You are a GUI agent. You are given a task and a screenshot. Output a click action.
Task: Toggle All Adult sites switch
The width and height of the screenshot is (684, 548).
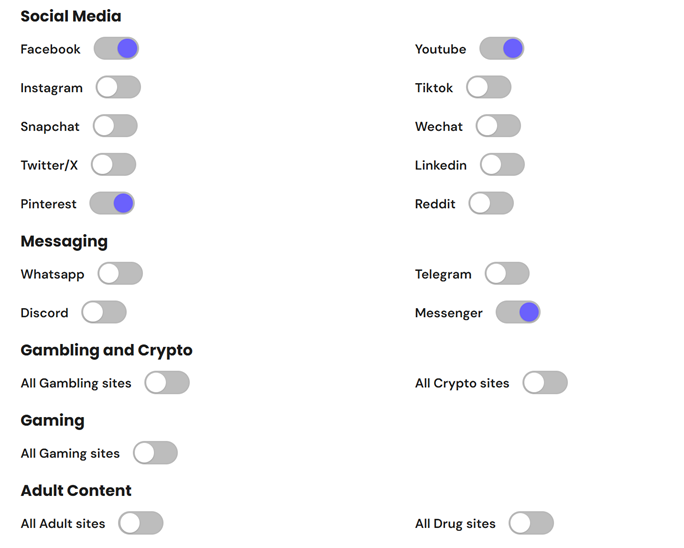click(141, 523)
